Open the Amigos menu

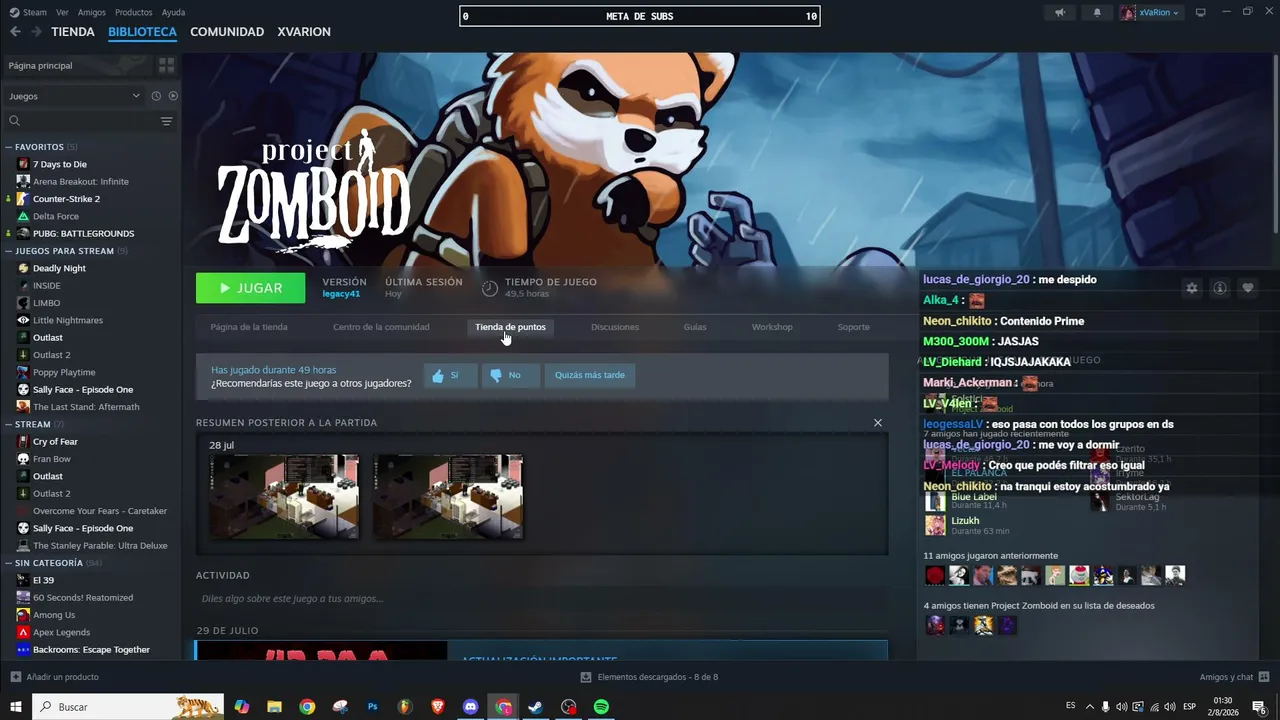click(x=91, y=13)
